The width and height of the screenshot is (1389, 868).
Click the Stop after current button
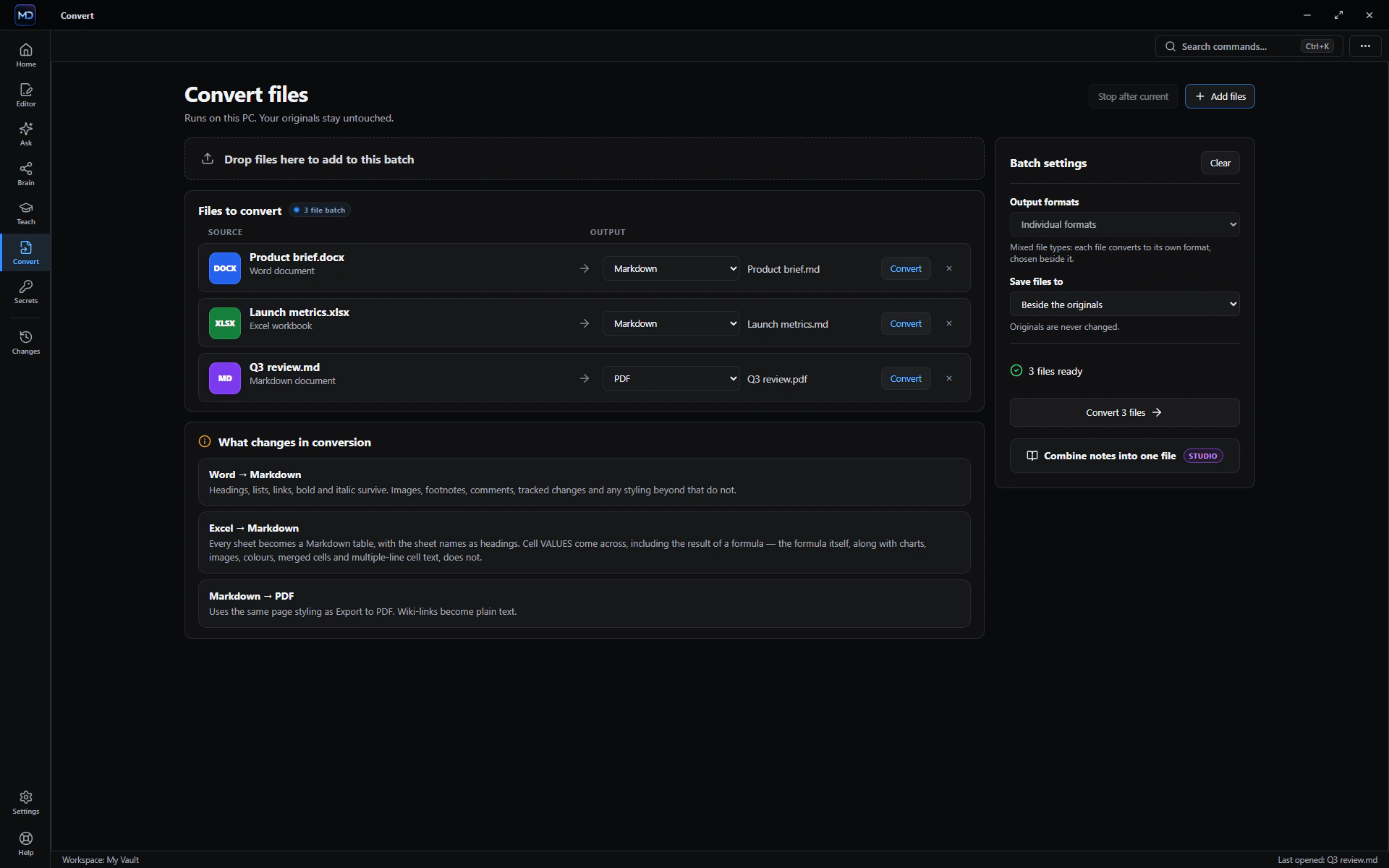1133,96
